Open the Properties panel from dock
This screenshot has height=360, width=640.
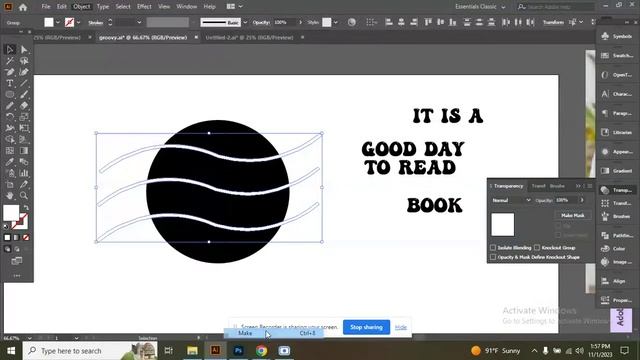coord(617,300)
